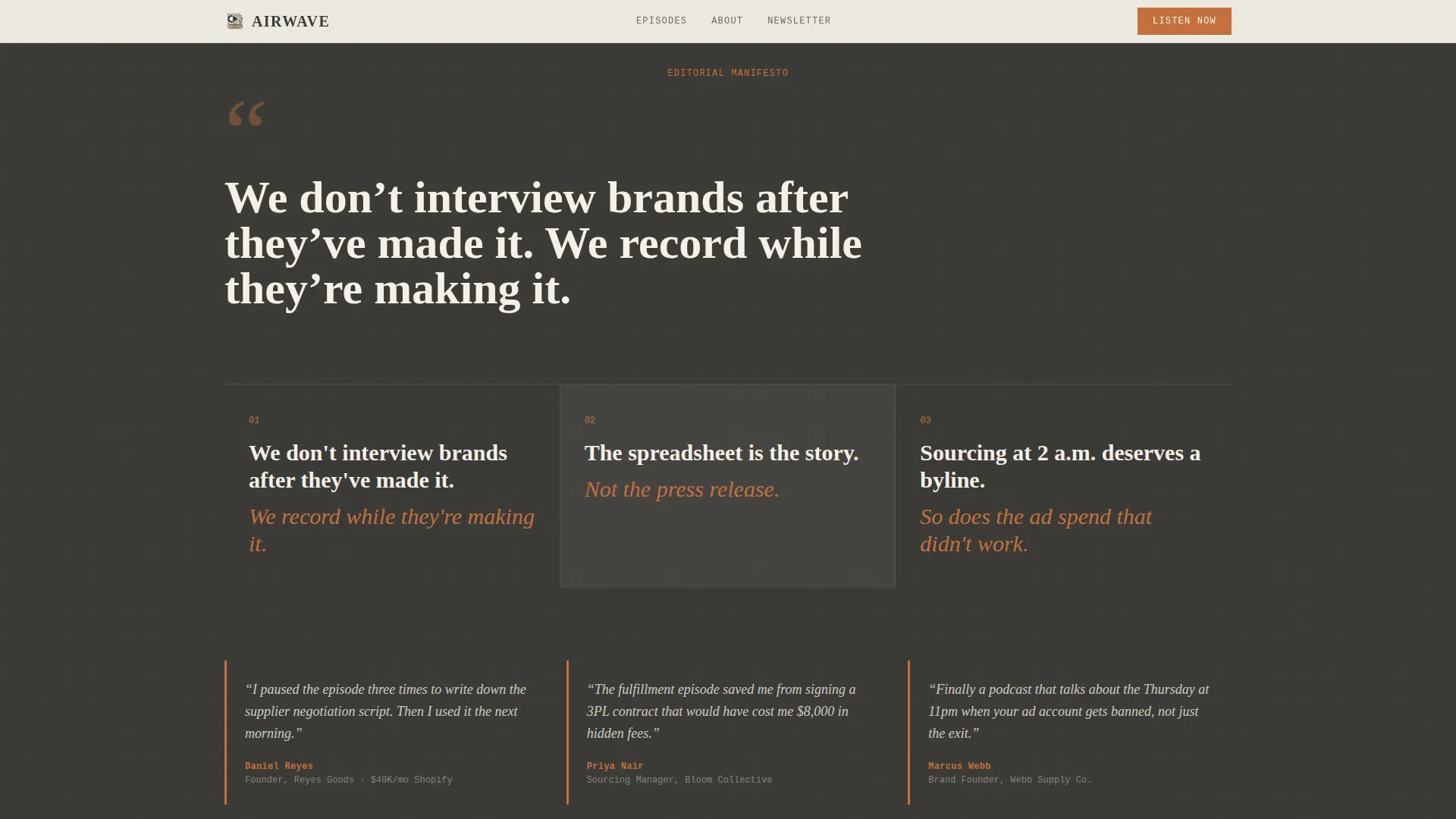Click 'We record while they're making it.' italic text
Viewport: 1456px width, 819px height.
click(x=392, y=530)
